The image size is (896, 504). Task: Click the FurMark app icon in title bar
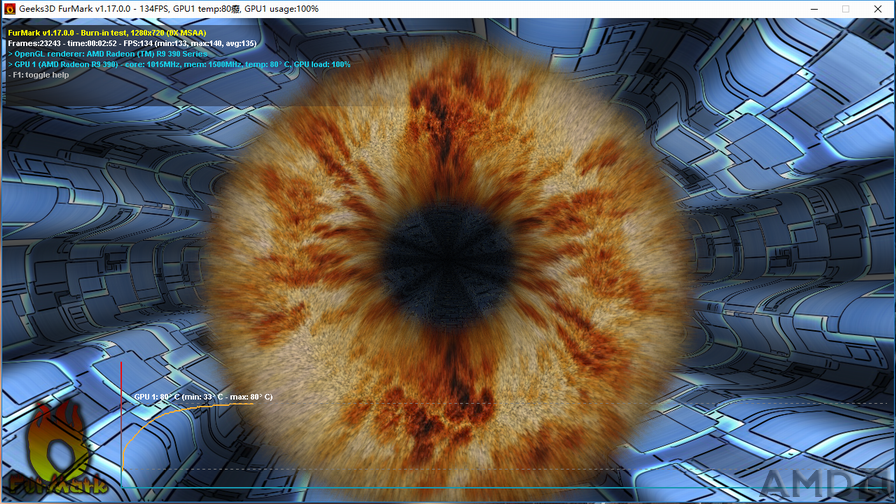tap(9, 9)
